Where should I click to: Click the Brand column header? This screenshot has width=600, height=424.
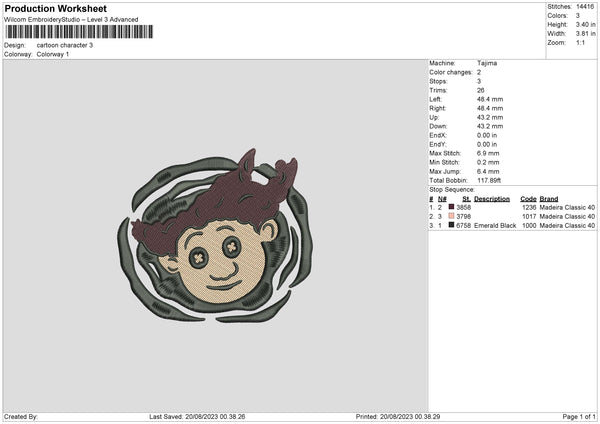coord(549,199)
